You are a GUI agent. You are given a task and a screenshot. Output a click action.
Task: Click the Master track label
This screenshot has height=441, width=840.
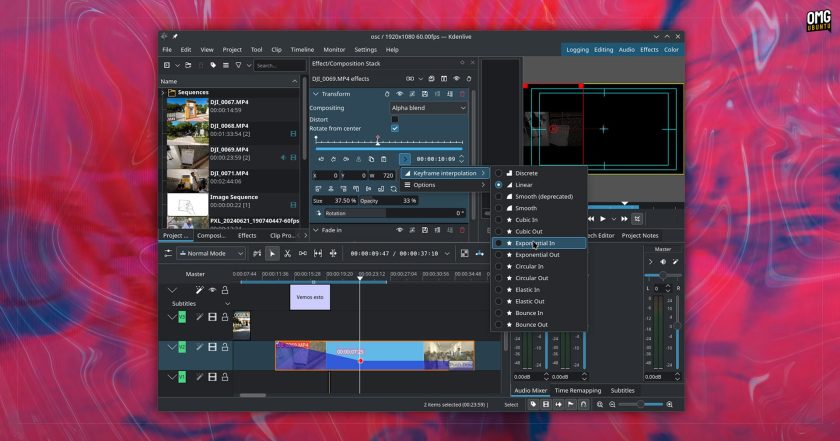tap(195, 274)
